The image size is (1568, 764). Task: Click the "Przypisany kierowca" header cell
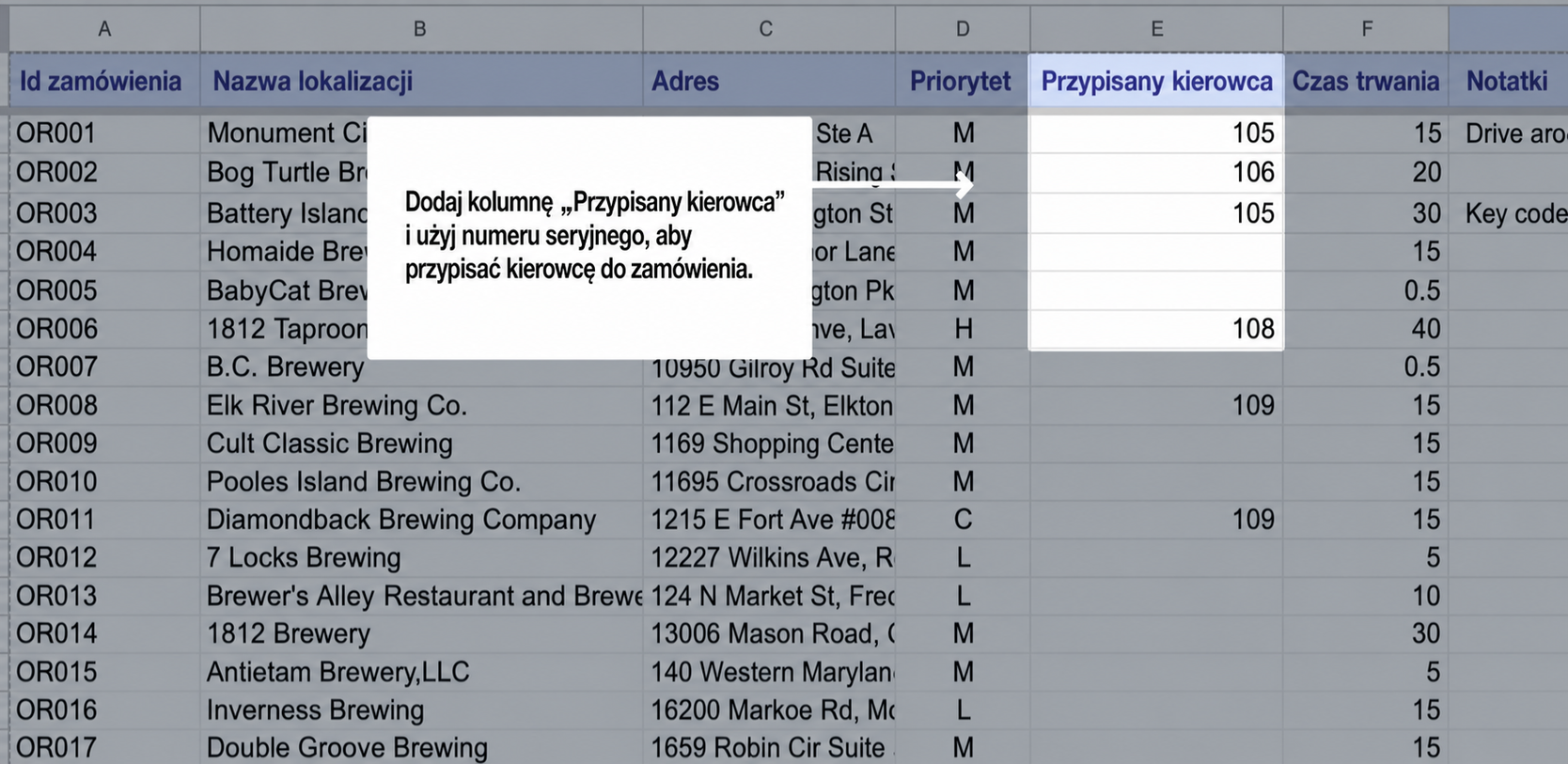coord(1156,82)
